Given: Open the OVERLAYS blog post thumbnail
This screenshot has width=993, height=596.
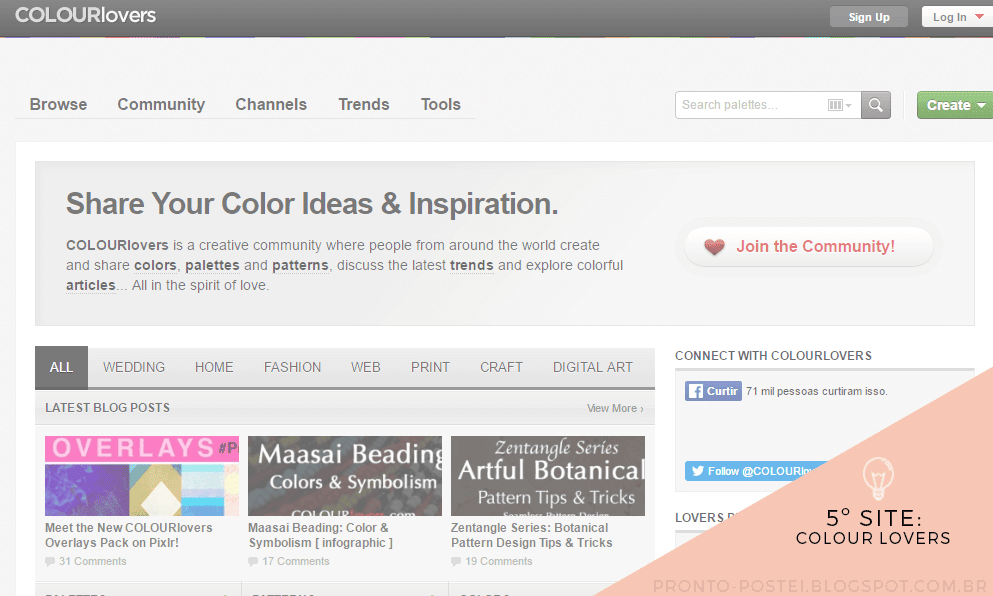Looking at the screenshot, I should [x=142, y=476].
